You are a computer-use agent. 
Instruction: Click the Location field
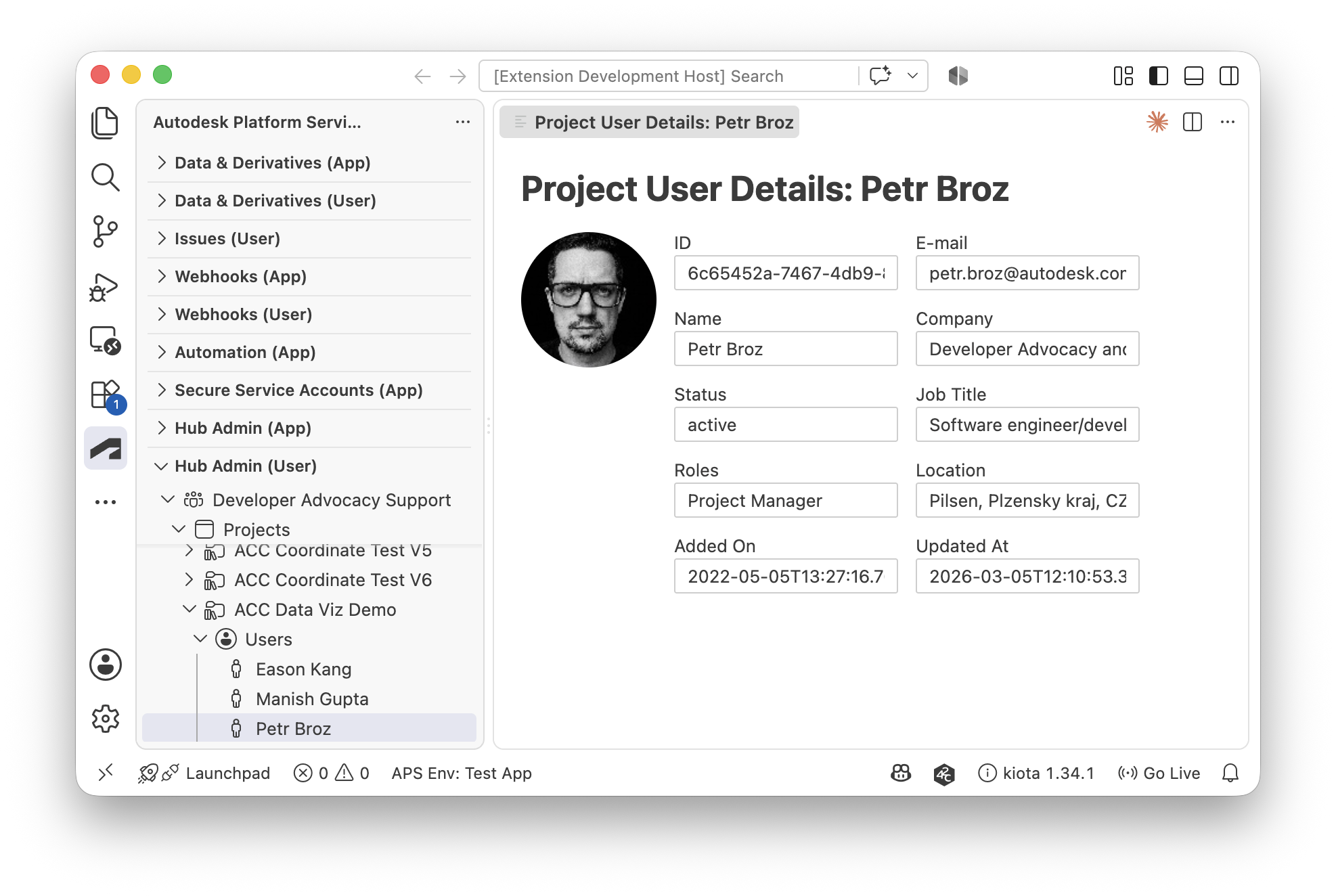[x=1027, y=500]
